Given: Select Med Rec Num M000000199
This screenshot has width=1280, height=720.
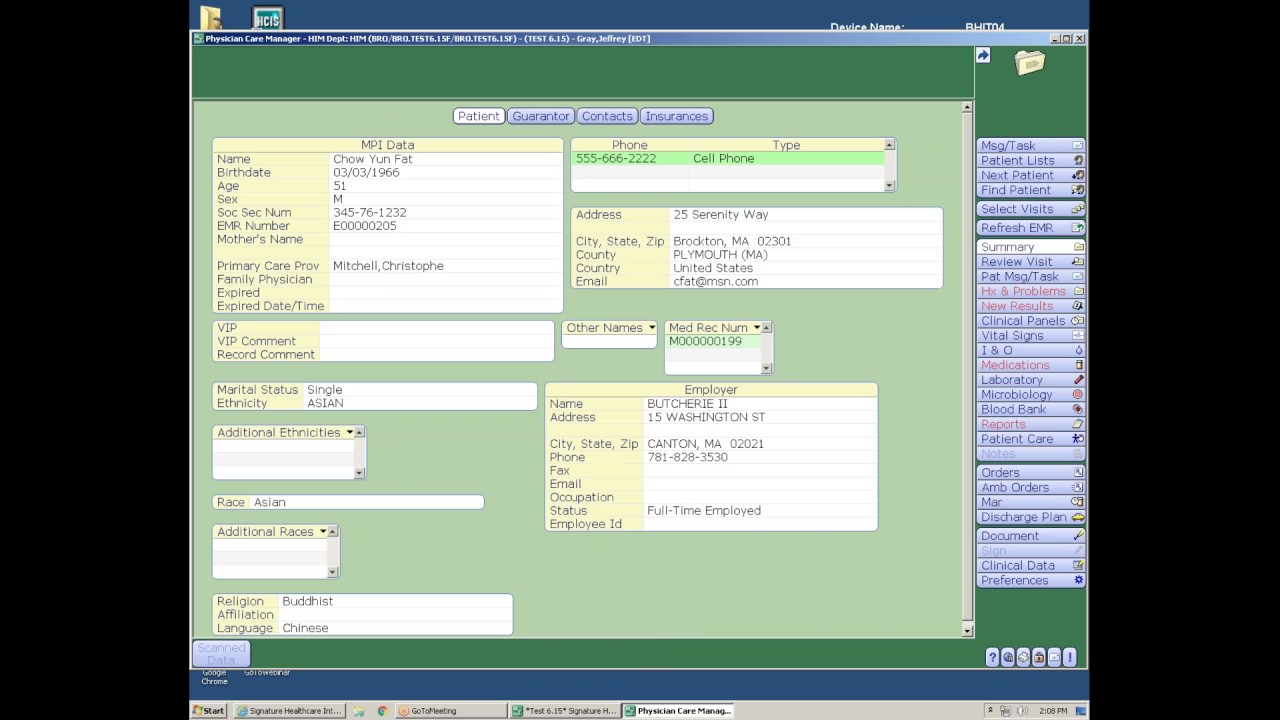Looking at the screenshot, I should [x=713, y=342].
